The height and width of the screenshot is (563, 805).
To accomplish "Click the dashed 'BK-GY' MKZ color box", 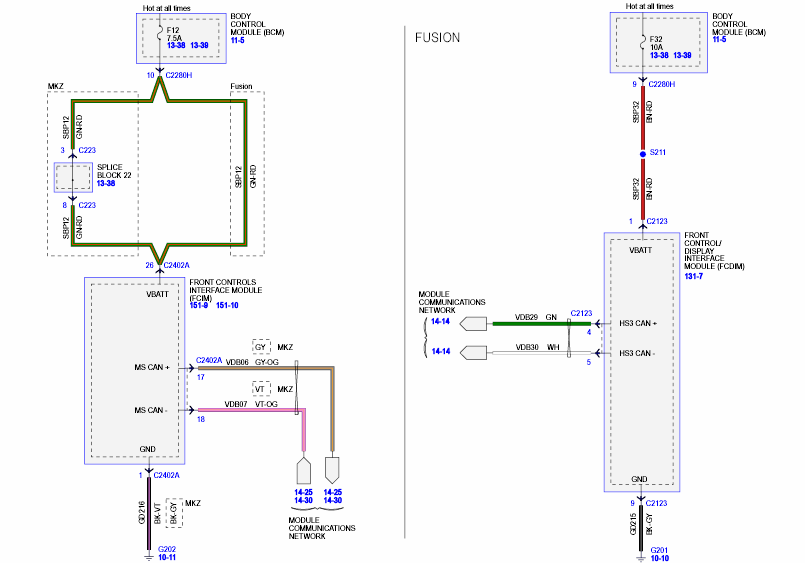I will [x=174, y=513].
